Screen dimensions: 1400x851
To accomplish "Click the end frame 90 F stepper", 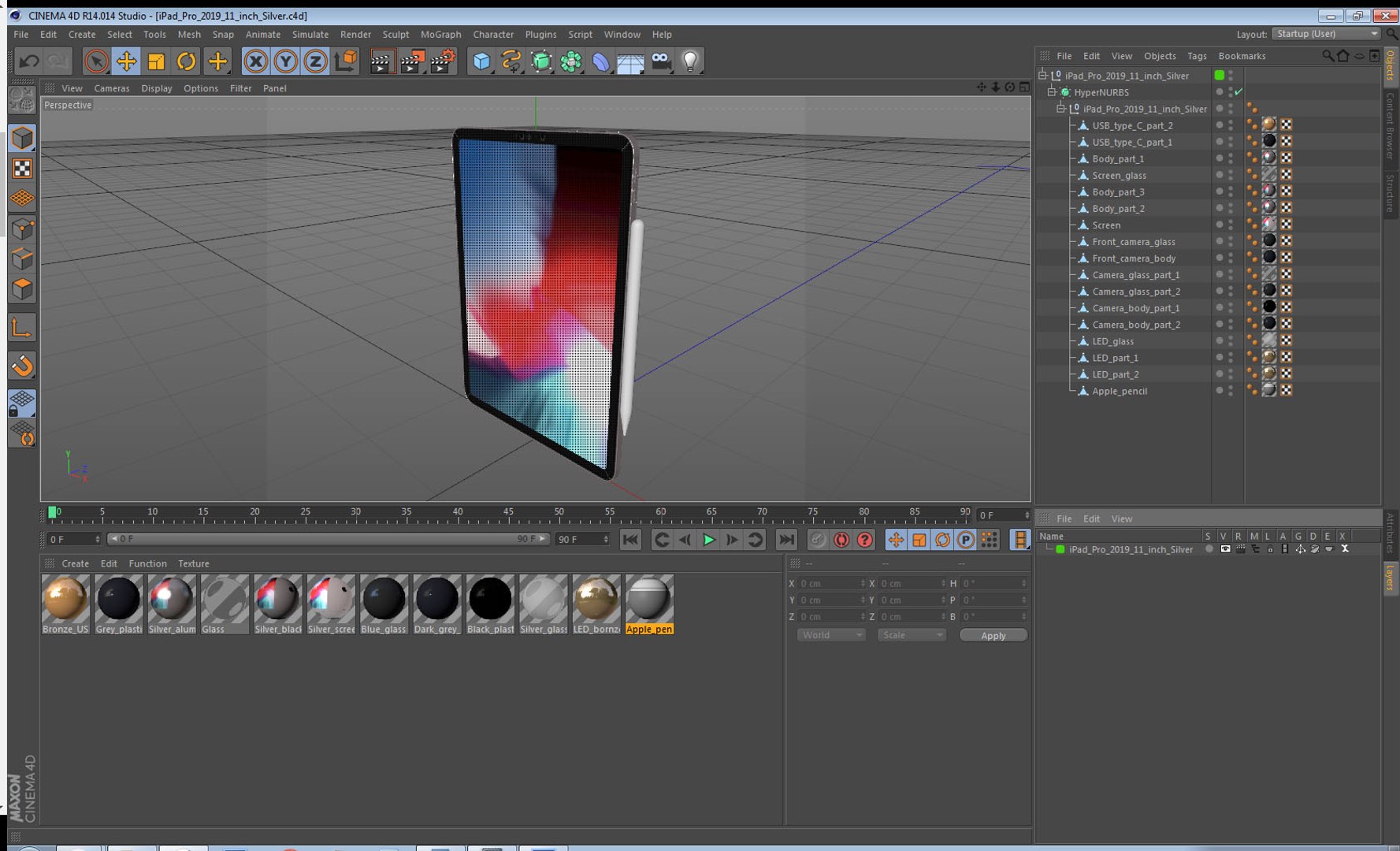I will (x=606, y=539).
